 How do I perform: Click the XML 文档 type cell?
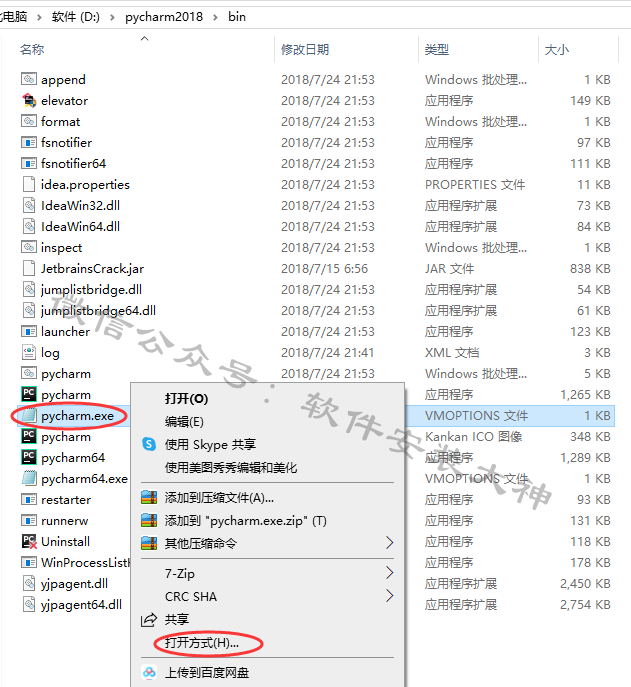click(452, 353)
